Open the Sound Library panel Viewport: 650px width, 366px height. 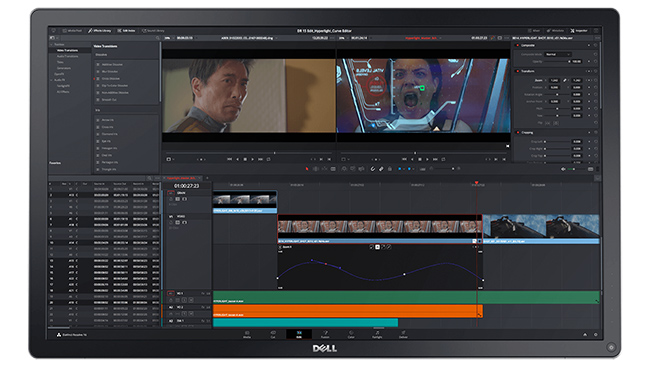click(x=153, y=31)
